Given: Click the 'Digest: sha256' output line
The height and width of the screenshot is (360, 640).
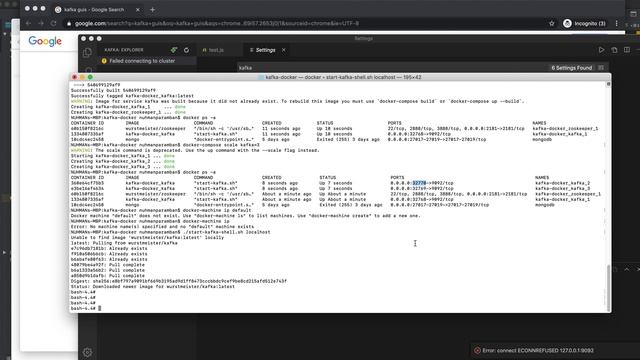Looking at the screenshot, I should [x=178, y=281].
